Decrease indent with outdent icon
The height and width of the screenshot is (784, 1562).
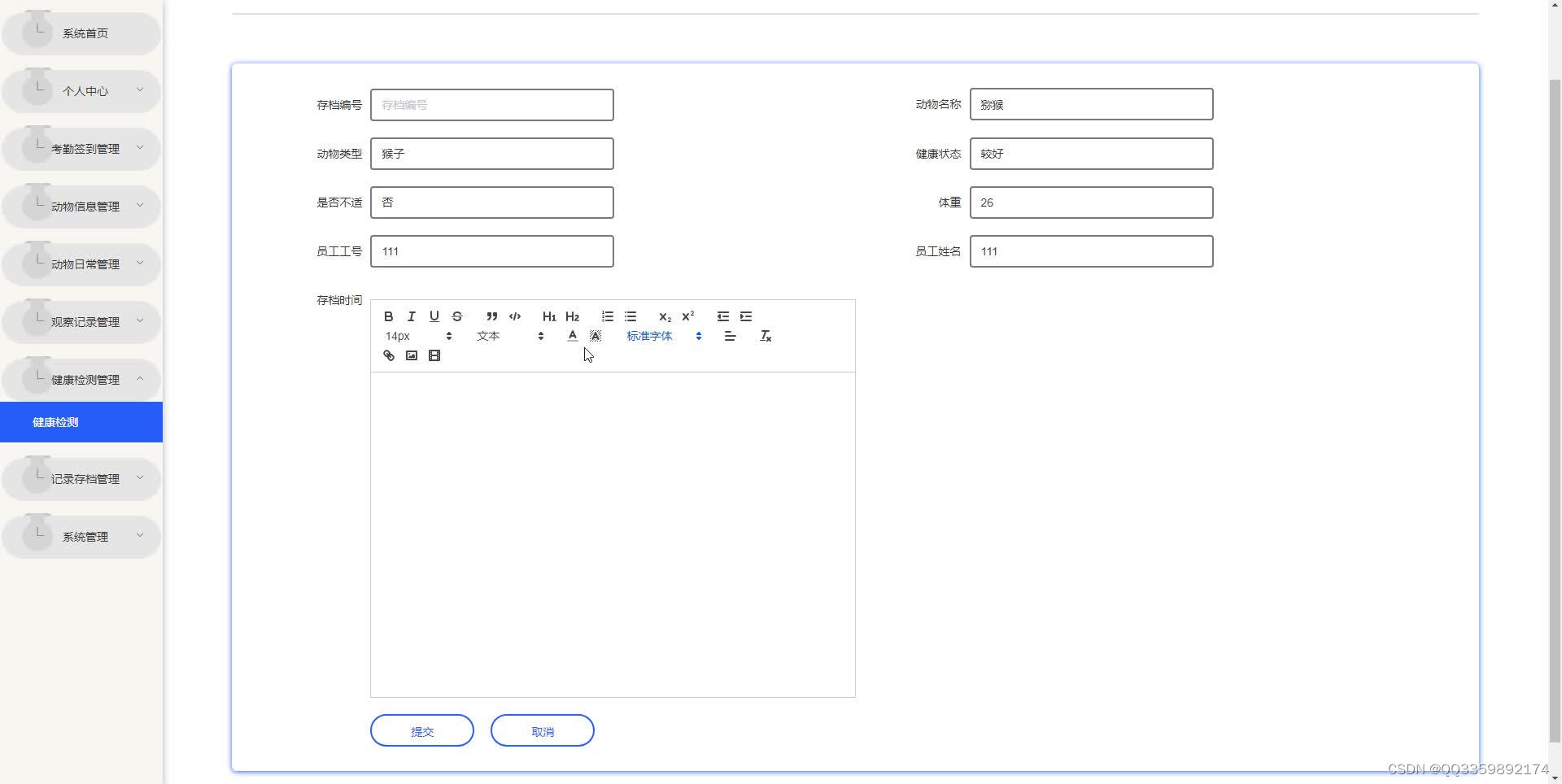click(722, 316)
